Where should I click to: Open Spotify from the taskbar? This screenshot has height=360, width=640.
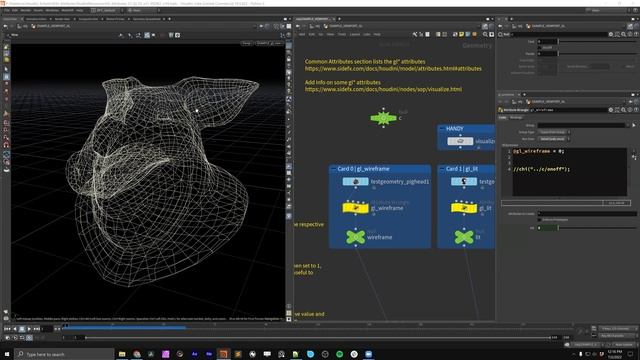point(339,354)
